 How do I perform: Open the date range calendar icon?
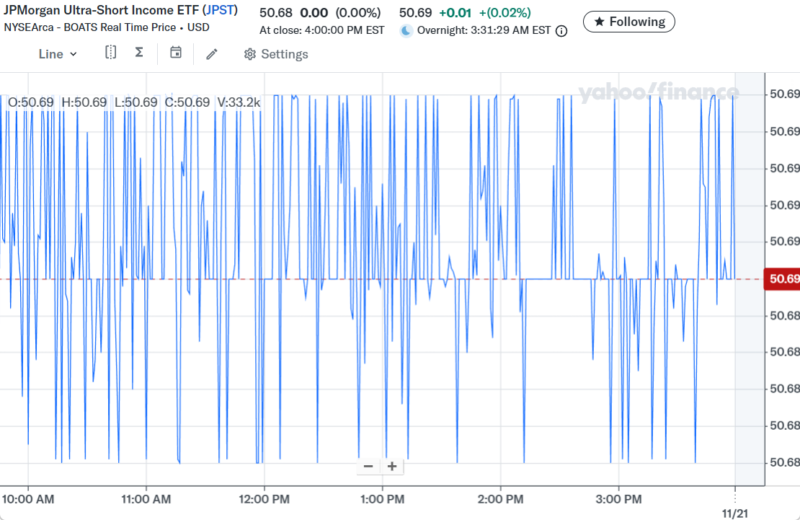point(176,53)
